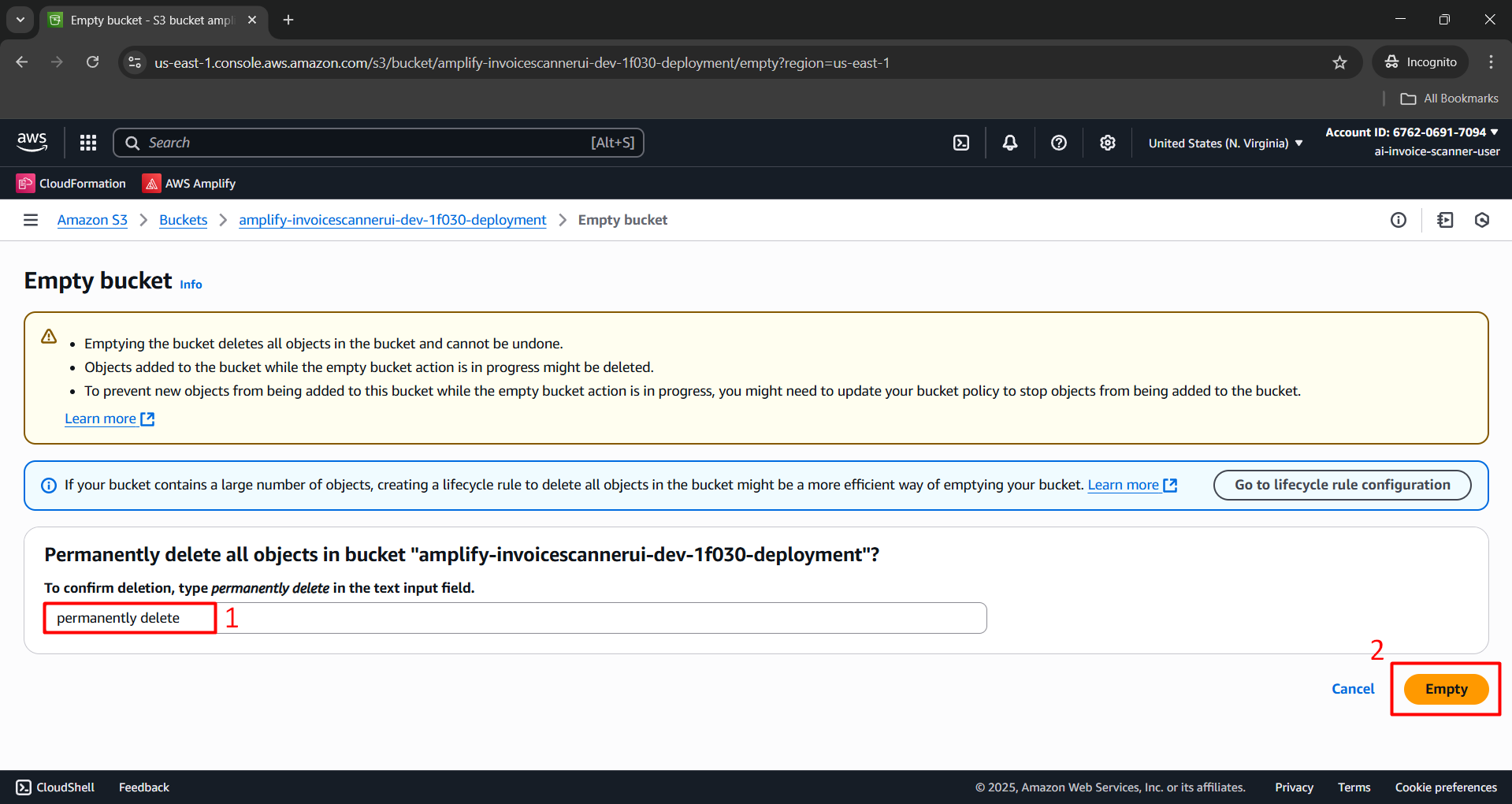
Task: Navigate to Buckets breadcrumb link
Action: tap(183, 220)
